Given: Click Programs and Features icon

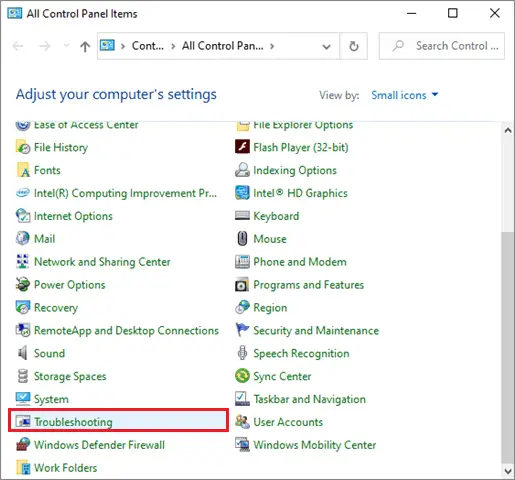Looking at the screenshot, I should [242, 285].
